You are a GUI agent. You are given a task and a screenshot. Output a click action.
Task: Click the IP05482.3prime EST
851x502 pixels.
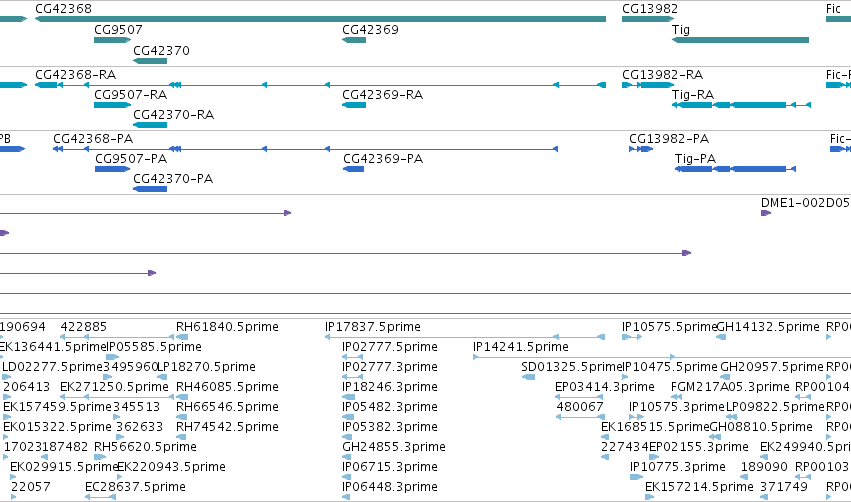click(348, 417)
